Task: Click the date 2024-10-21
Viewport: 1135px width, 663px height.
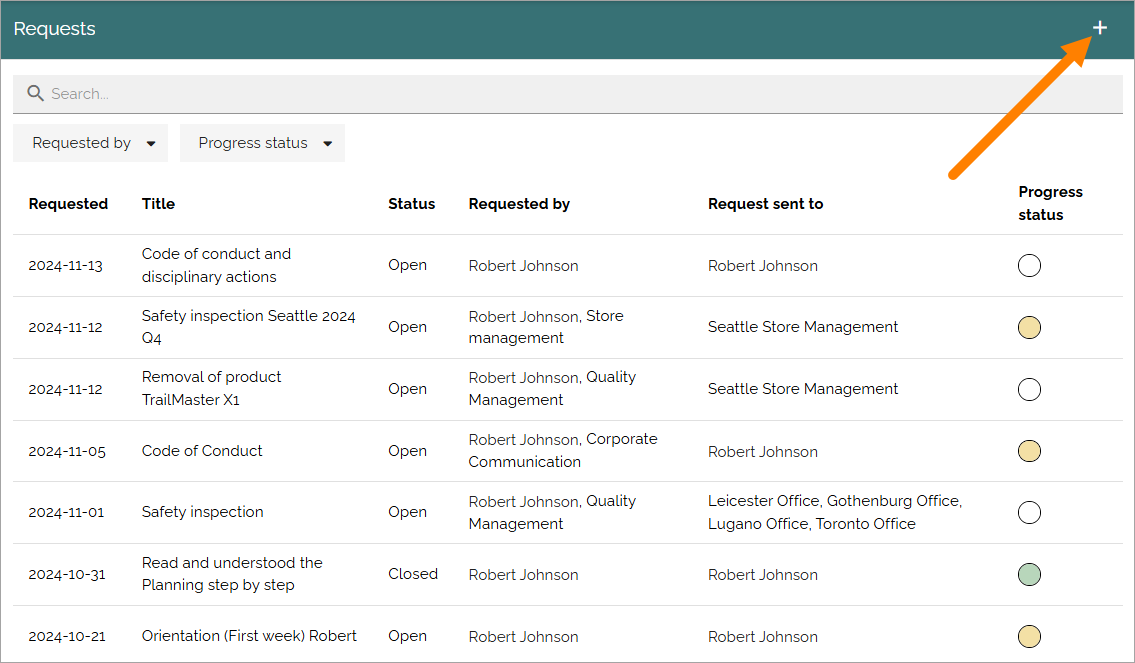Action: (x=67, y=636)
